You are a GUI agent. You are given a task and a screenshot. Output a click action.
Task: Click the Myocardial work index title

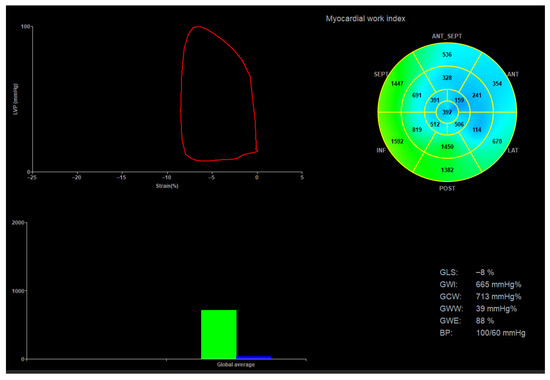365,19
